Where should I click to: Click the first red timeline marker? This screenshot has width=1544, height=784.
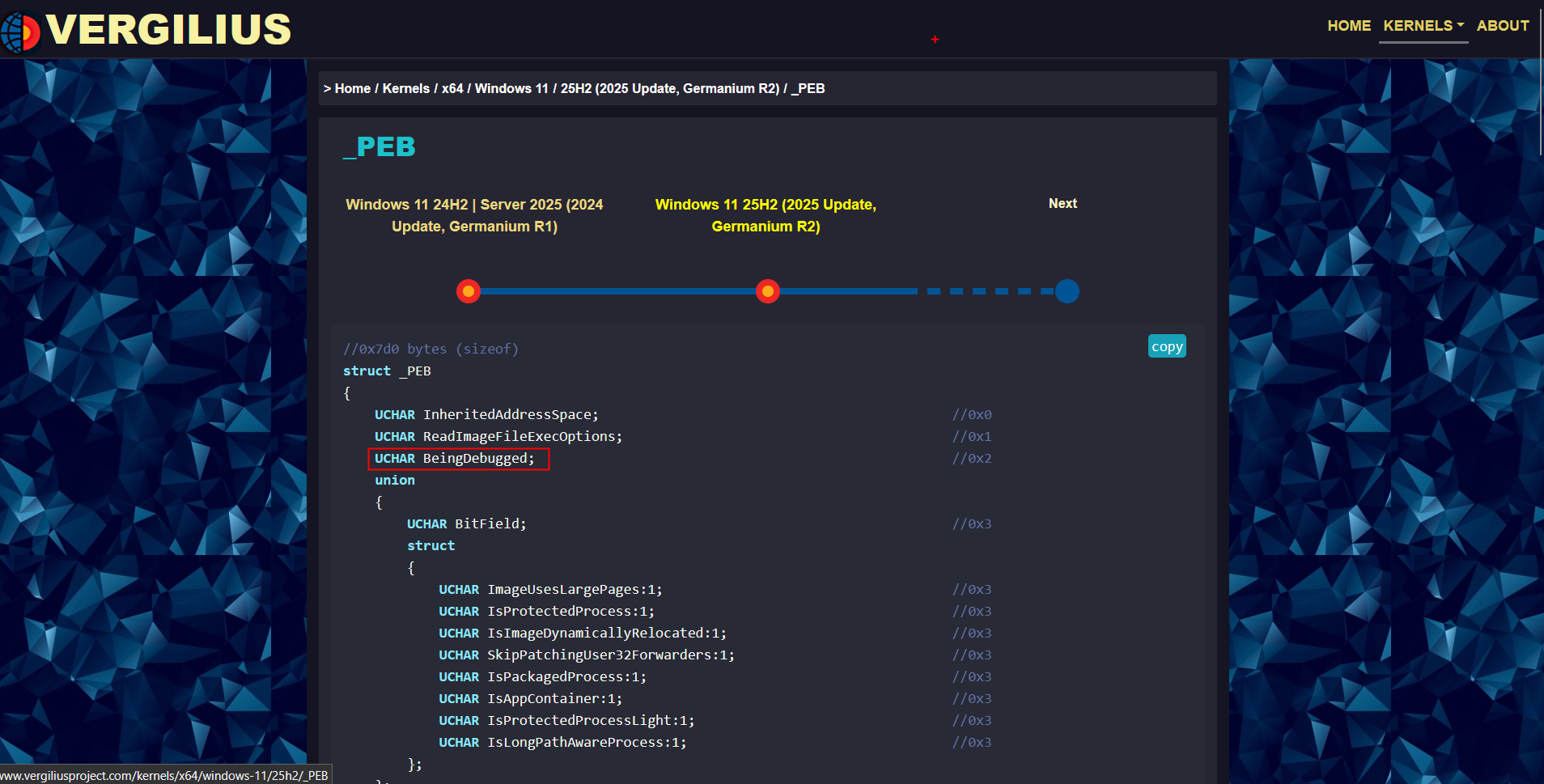tap(469, 291)
